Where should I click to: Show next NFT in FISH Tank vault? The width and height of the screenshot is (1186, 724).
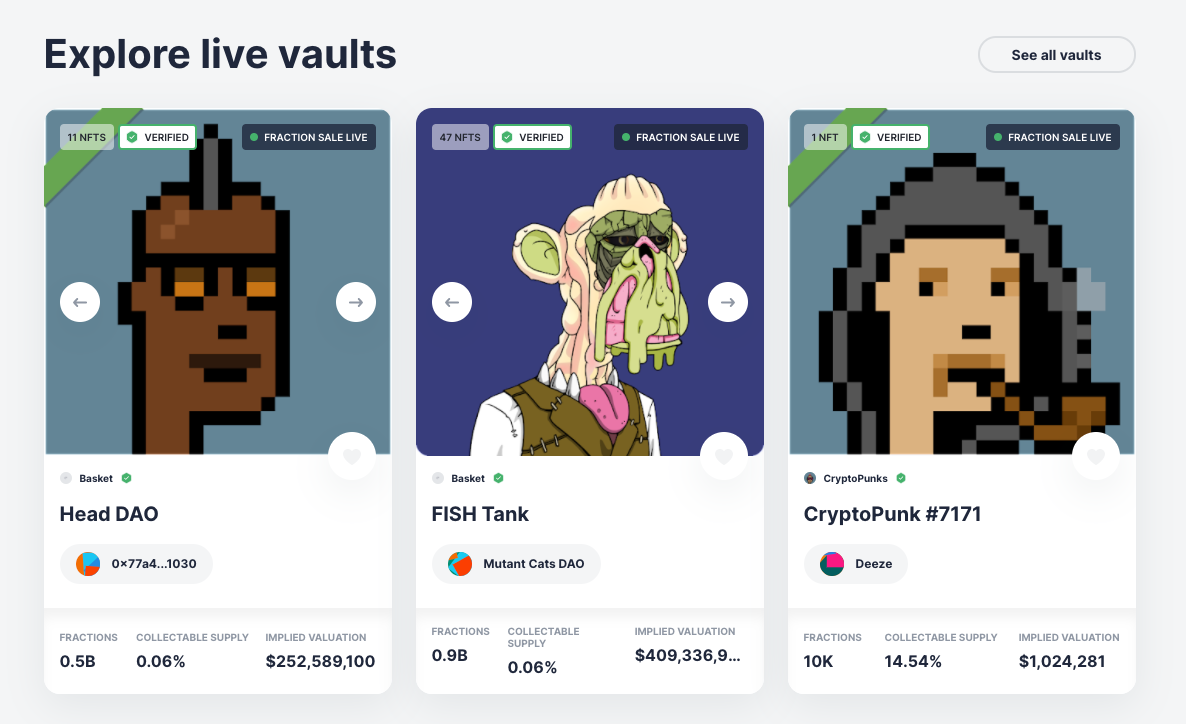728,302
